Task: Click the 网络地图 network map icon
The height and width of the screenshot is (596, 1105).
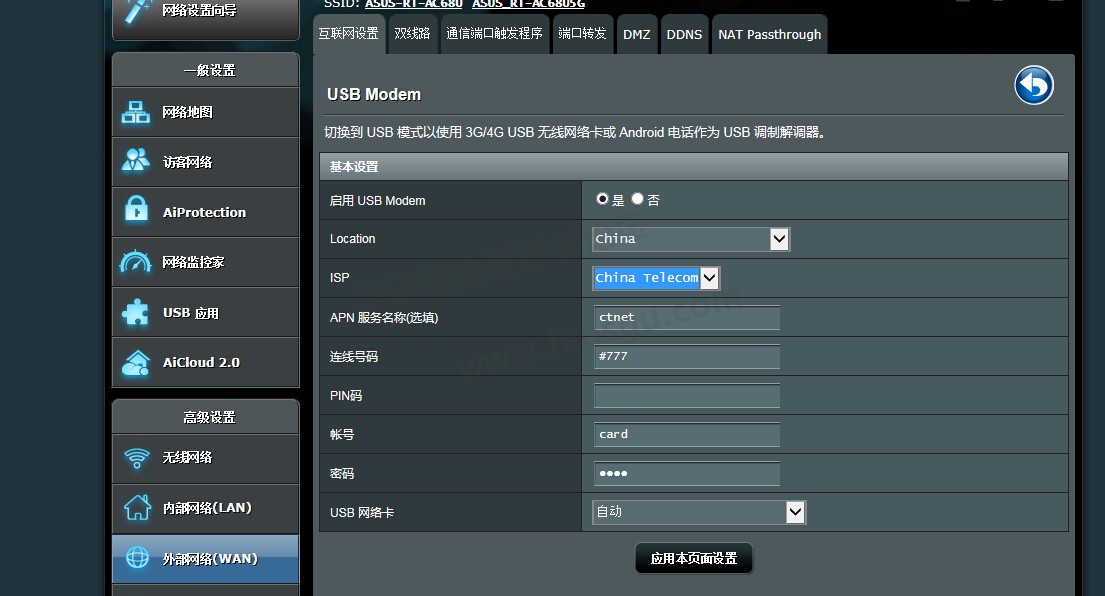Action: click(x=135, y=112)
